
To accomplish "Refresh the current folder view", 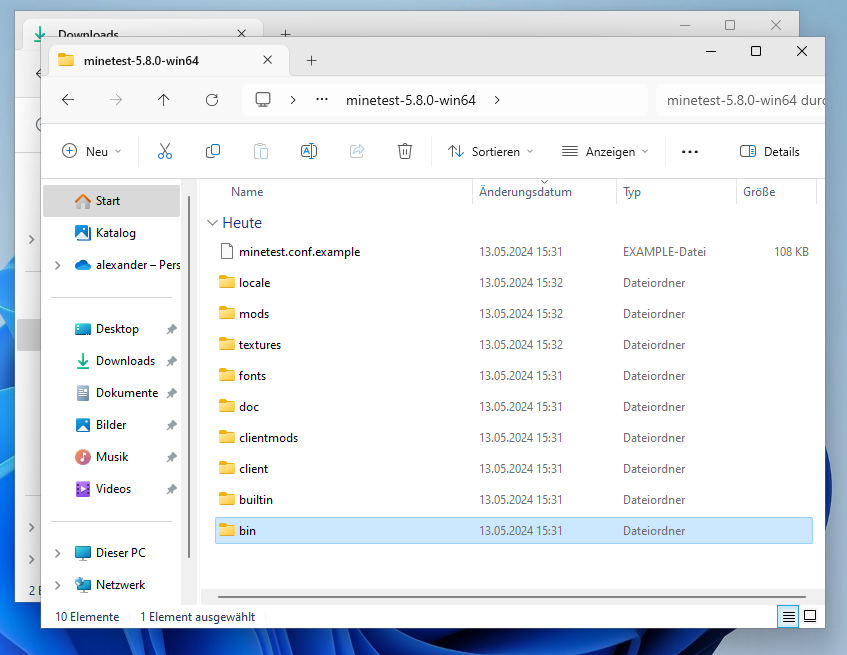I will pyautogui.click(x=212, y=100).
